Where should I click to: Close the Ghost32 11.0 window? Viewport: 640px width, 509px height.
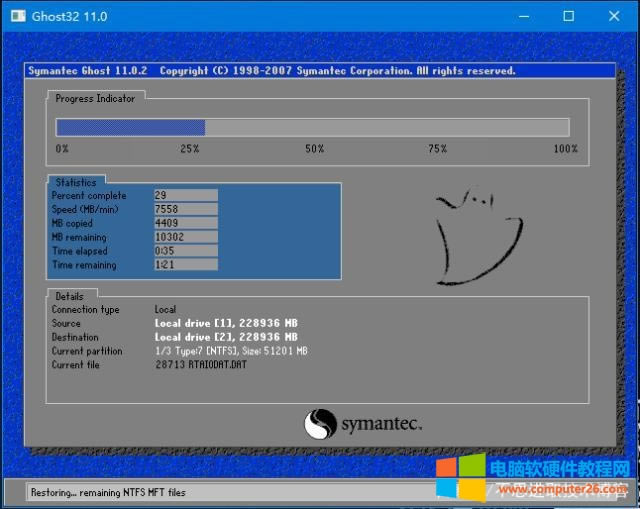tap(614, 16)
